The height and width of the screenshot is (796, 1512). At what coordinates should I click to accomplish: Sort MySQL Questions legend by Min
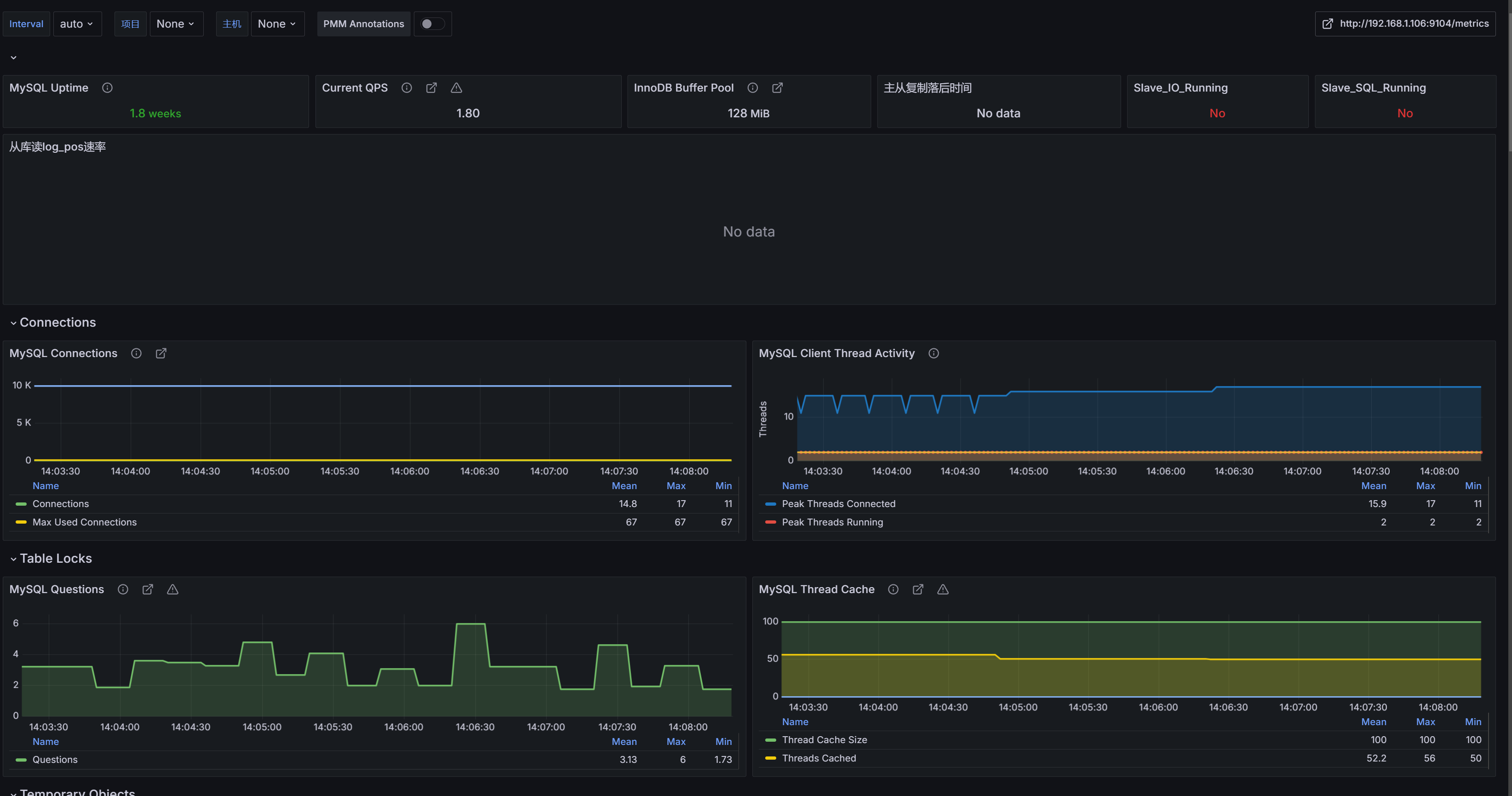tap(723, 742)
